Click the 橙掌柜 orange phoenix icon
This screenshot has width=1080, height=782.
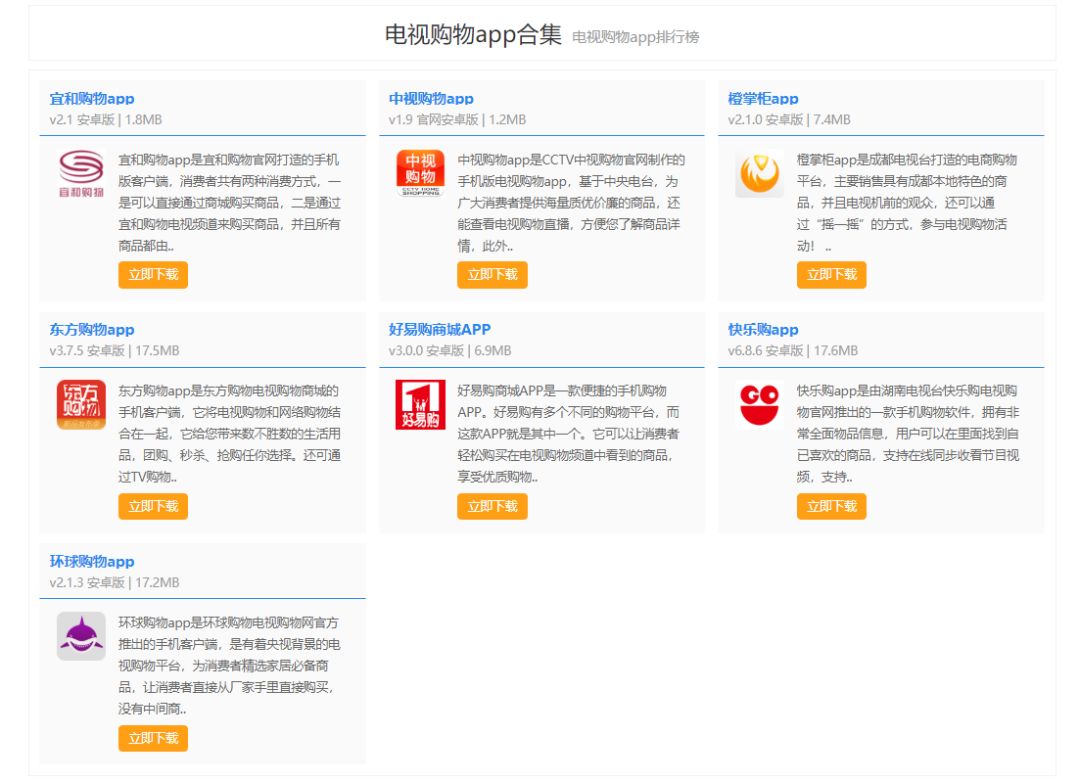click(759, 174)
